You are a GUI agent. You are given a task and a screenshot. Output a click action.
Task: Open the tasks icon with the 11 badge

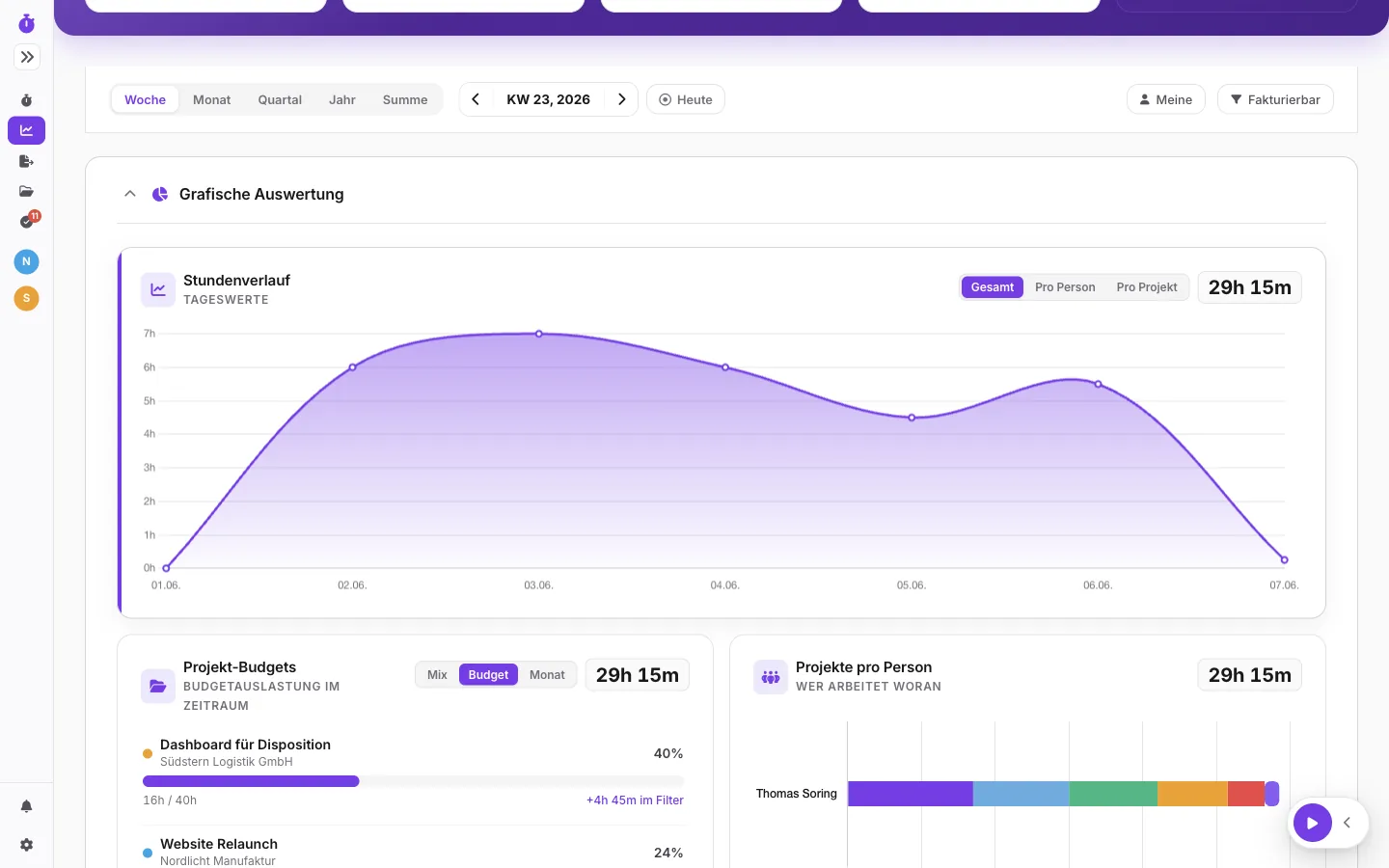27,221
